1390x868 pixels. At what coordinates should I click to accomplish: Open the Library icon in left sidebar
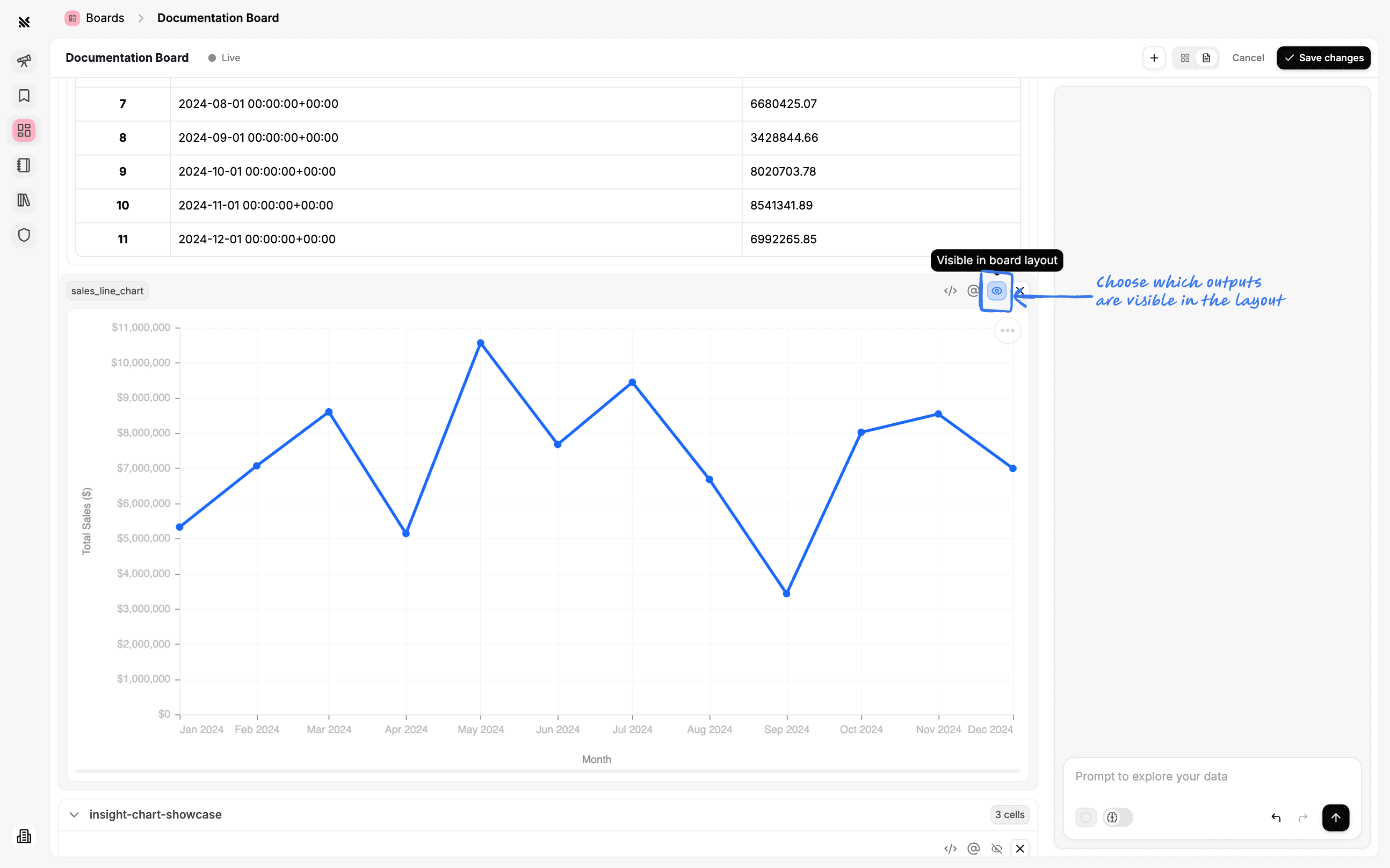click(x=24, y=200)
